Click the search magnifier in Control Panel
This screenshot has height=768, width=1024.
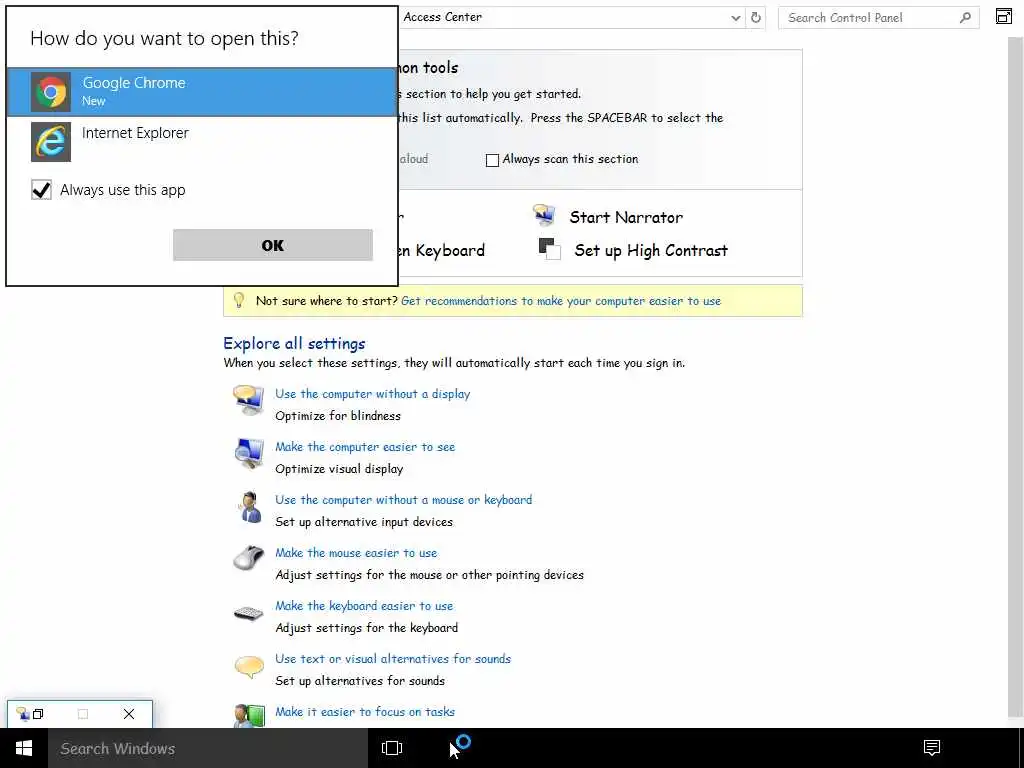click(965, 18)
